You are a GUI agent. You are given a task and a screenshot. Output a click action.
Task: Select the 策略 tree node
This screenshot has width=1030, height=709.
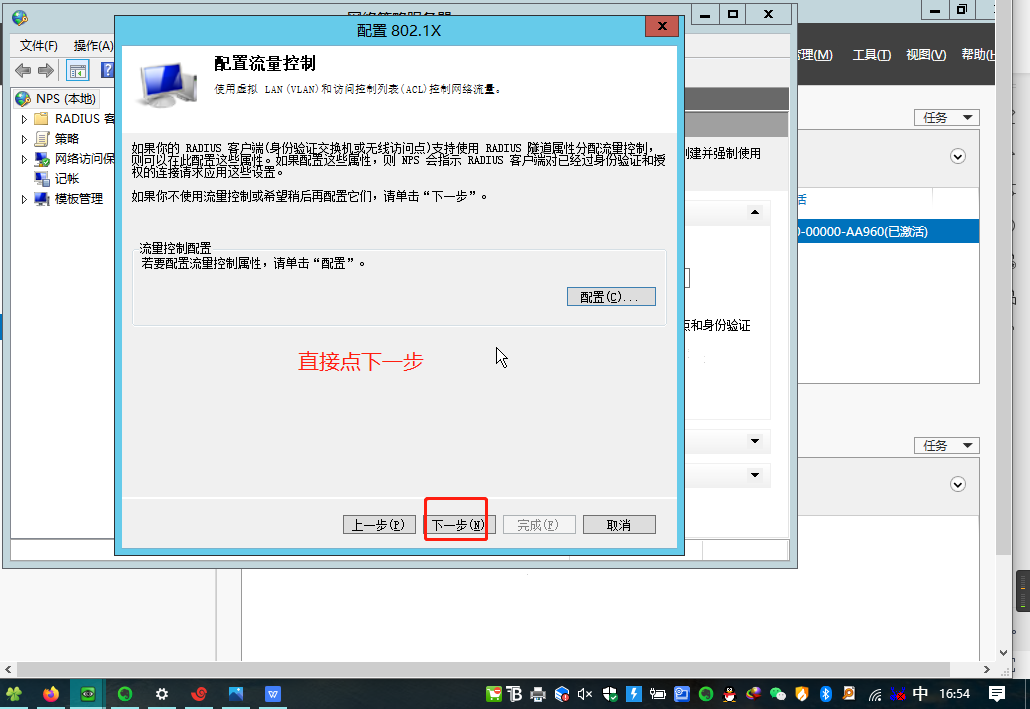click(x=57, y=139)
